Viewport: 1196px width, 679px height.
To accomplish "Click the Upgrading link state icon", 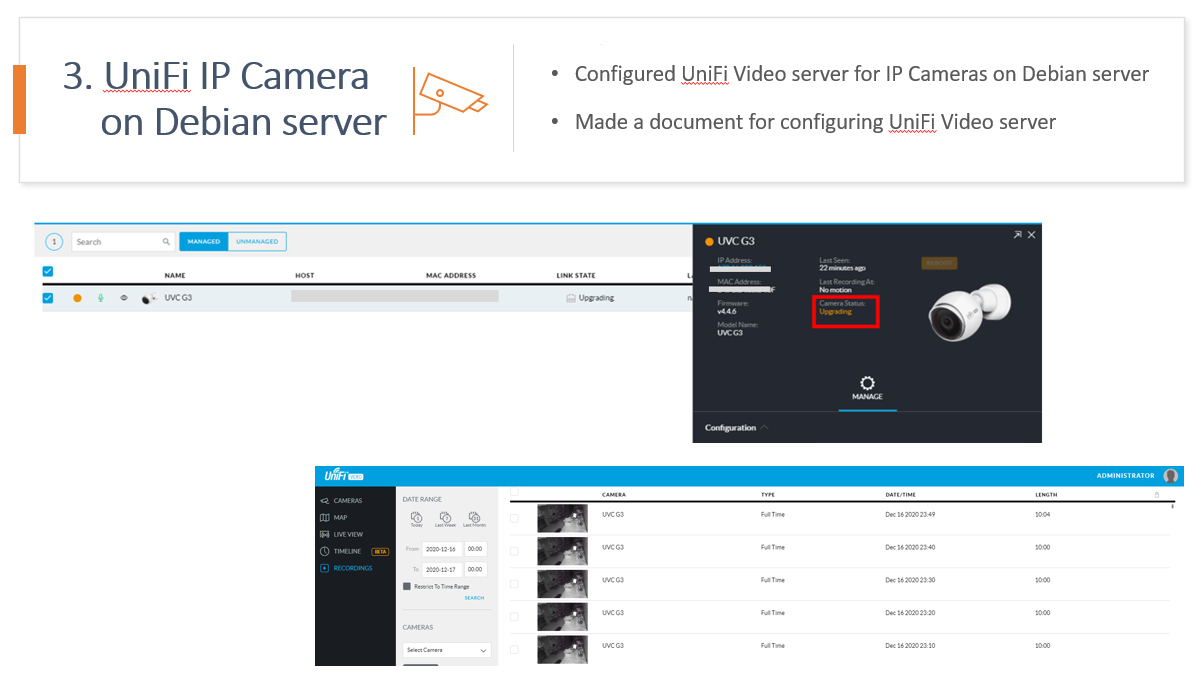I will pyautogui.click(x=571, y=298).
